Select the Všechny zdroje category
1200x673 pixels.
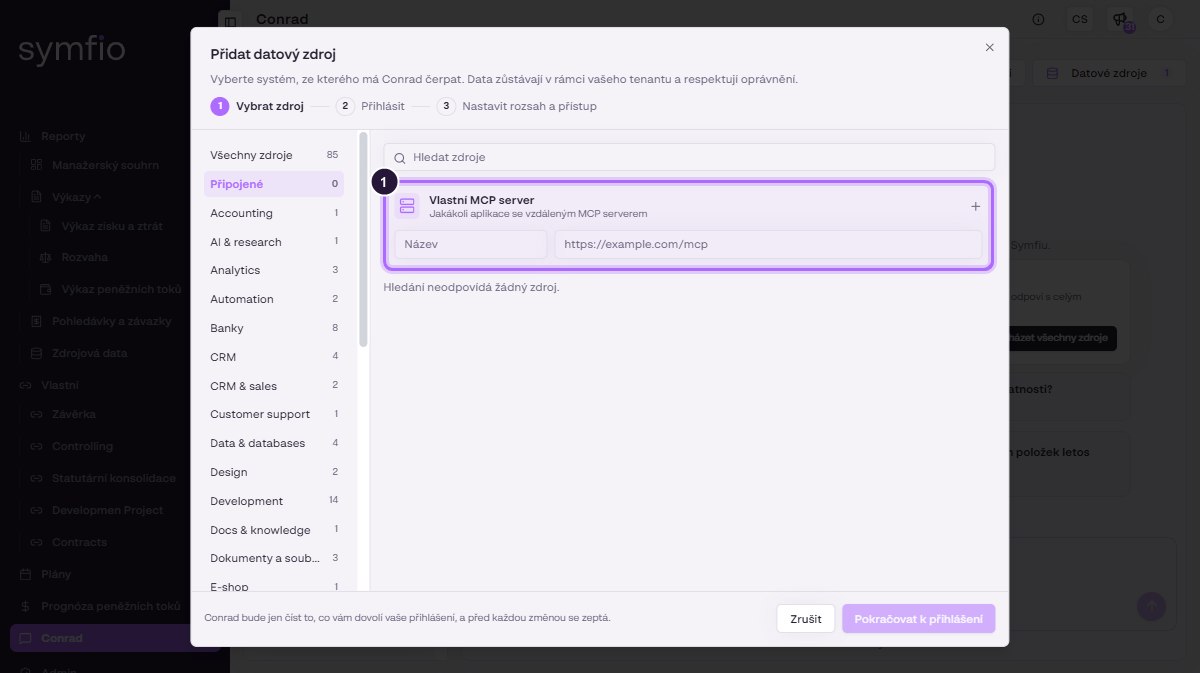[274, 155]
